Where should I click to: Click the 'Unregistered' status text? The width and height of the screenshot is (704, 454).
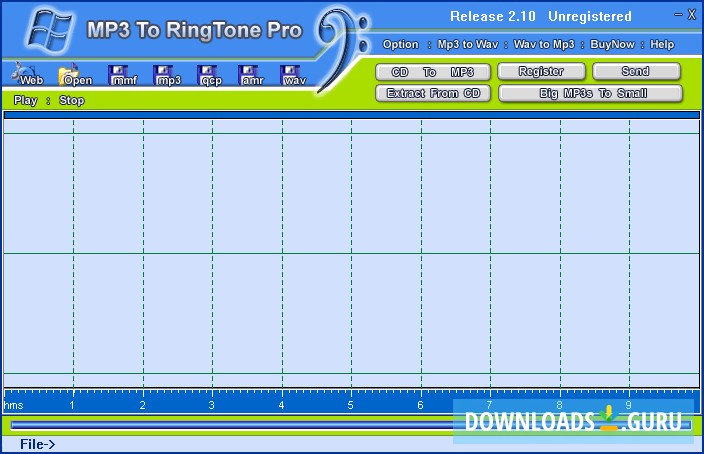[x=590, y=17]
